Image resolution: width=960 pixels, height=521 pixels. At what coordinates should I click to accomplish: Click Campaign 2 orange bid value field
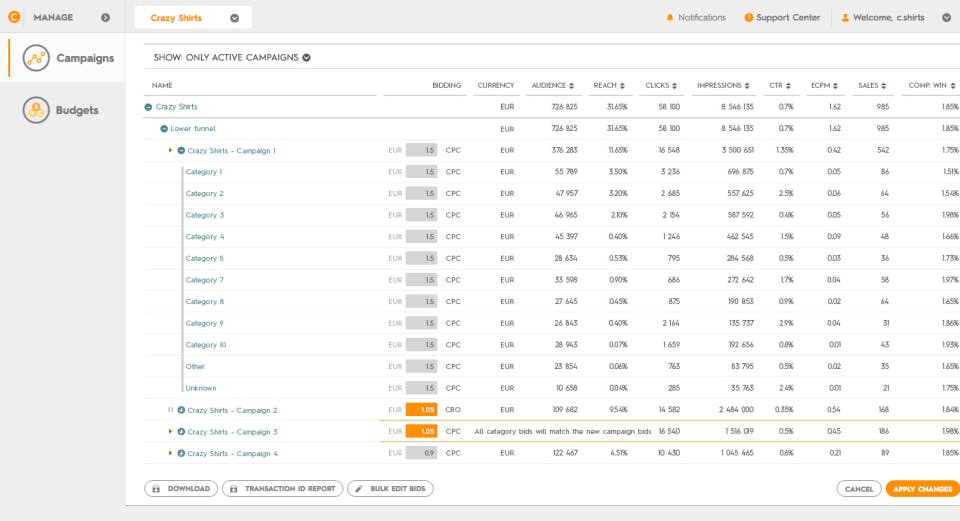pos(421,410)
